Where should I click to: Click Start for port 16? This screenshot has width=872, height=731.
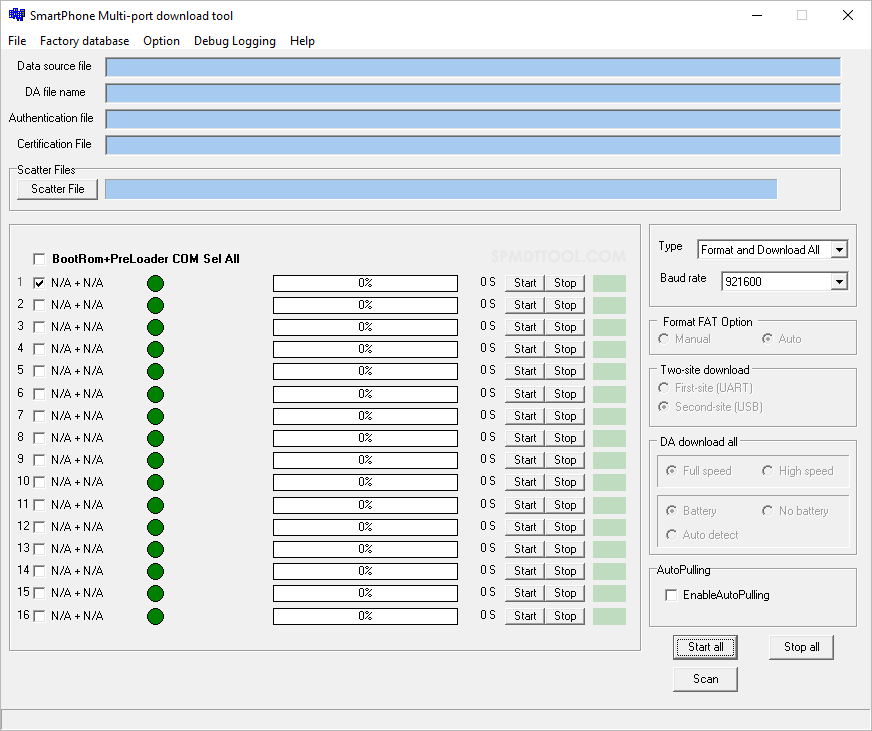pyautogui.click(x=524, y=616)
